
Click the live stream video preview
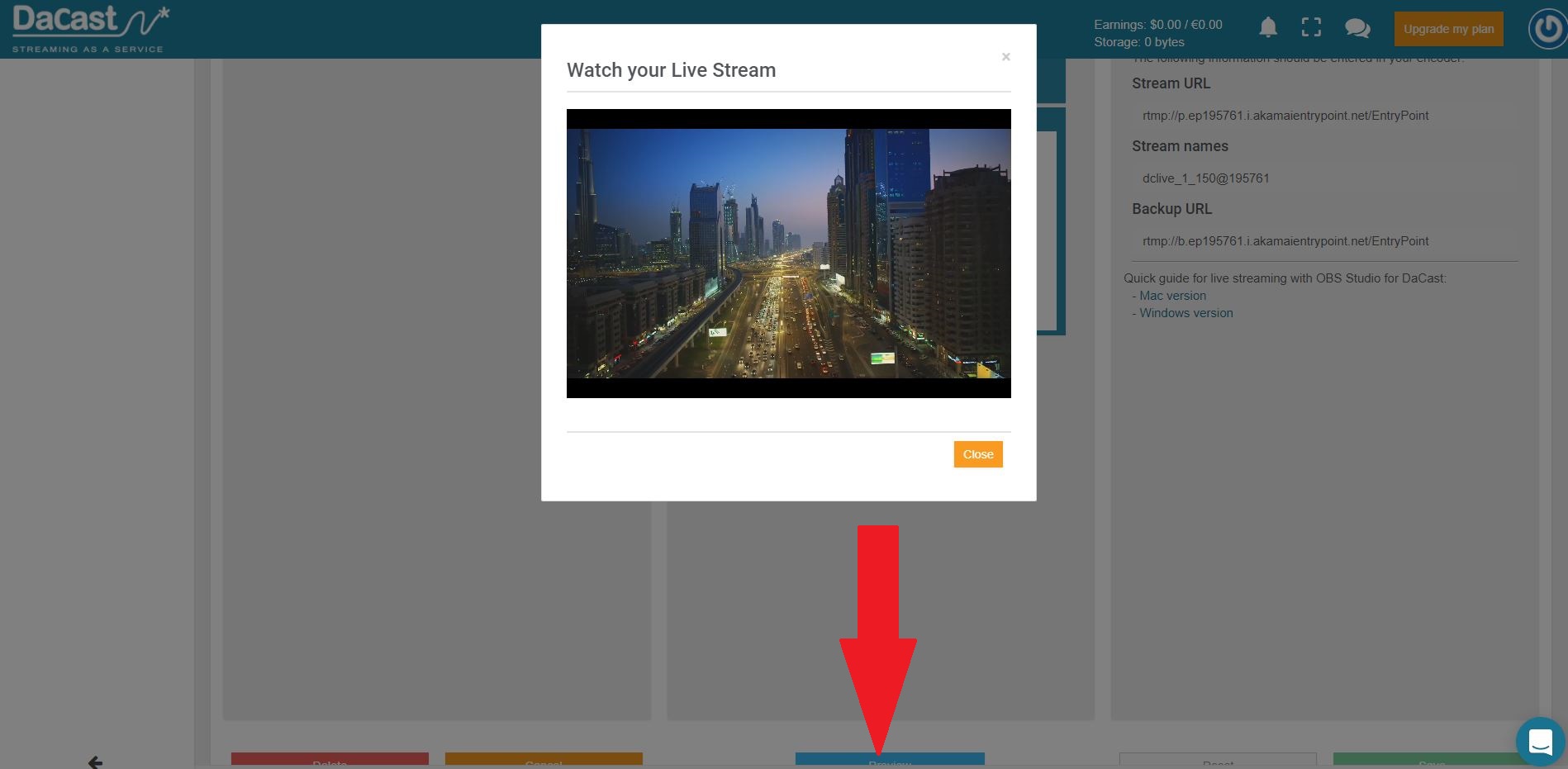pyautogui.click(x=788, y=254)
